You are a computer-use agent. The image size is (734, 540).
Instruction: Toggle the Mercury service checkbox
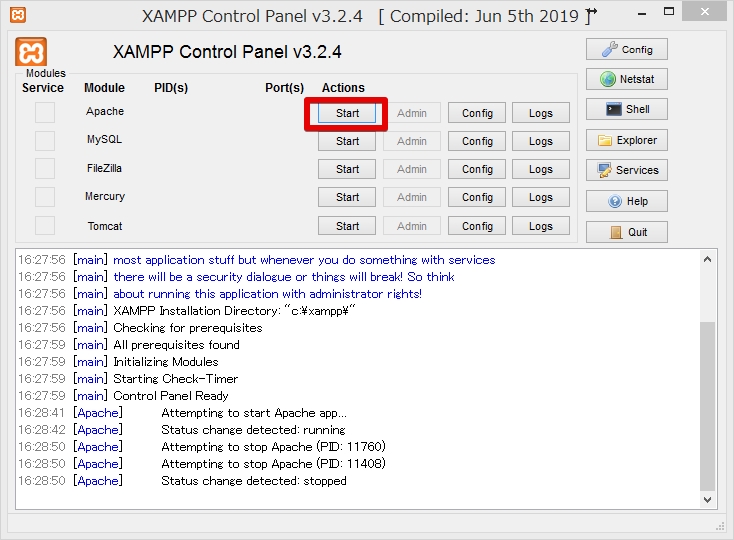[x=45, y=197]
